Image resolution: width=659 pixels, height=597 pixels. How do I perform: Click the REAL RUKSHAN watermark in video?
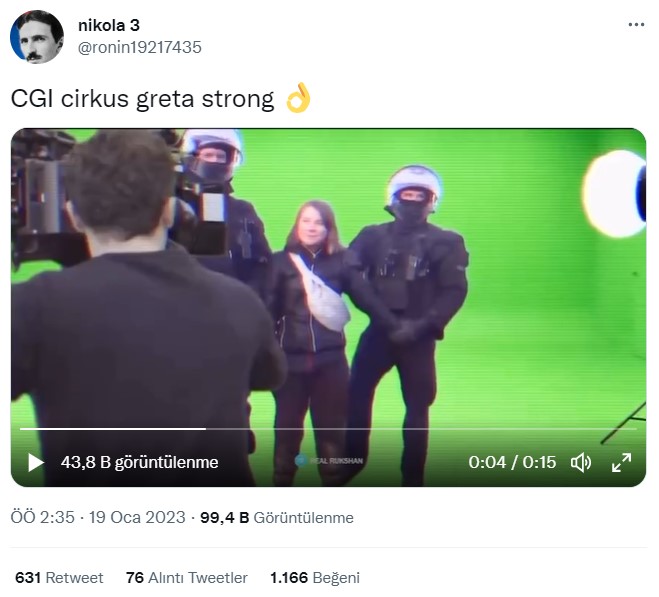tap(329, 461)
